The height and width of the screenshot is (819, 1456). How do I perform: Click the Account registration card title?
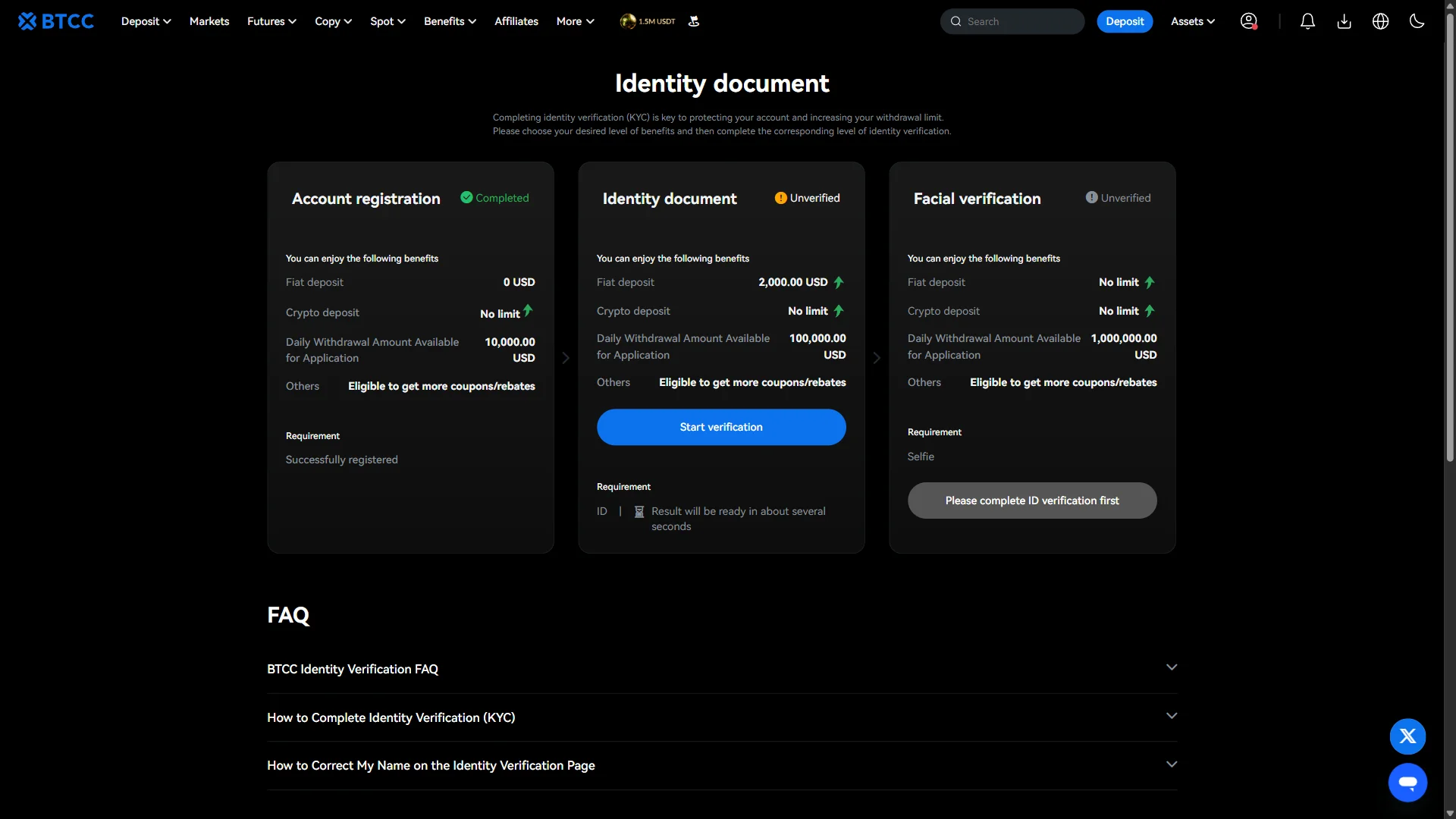(366, 199)
